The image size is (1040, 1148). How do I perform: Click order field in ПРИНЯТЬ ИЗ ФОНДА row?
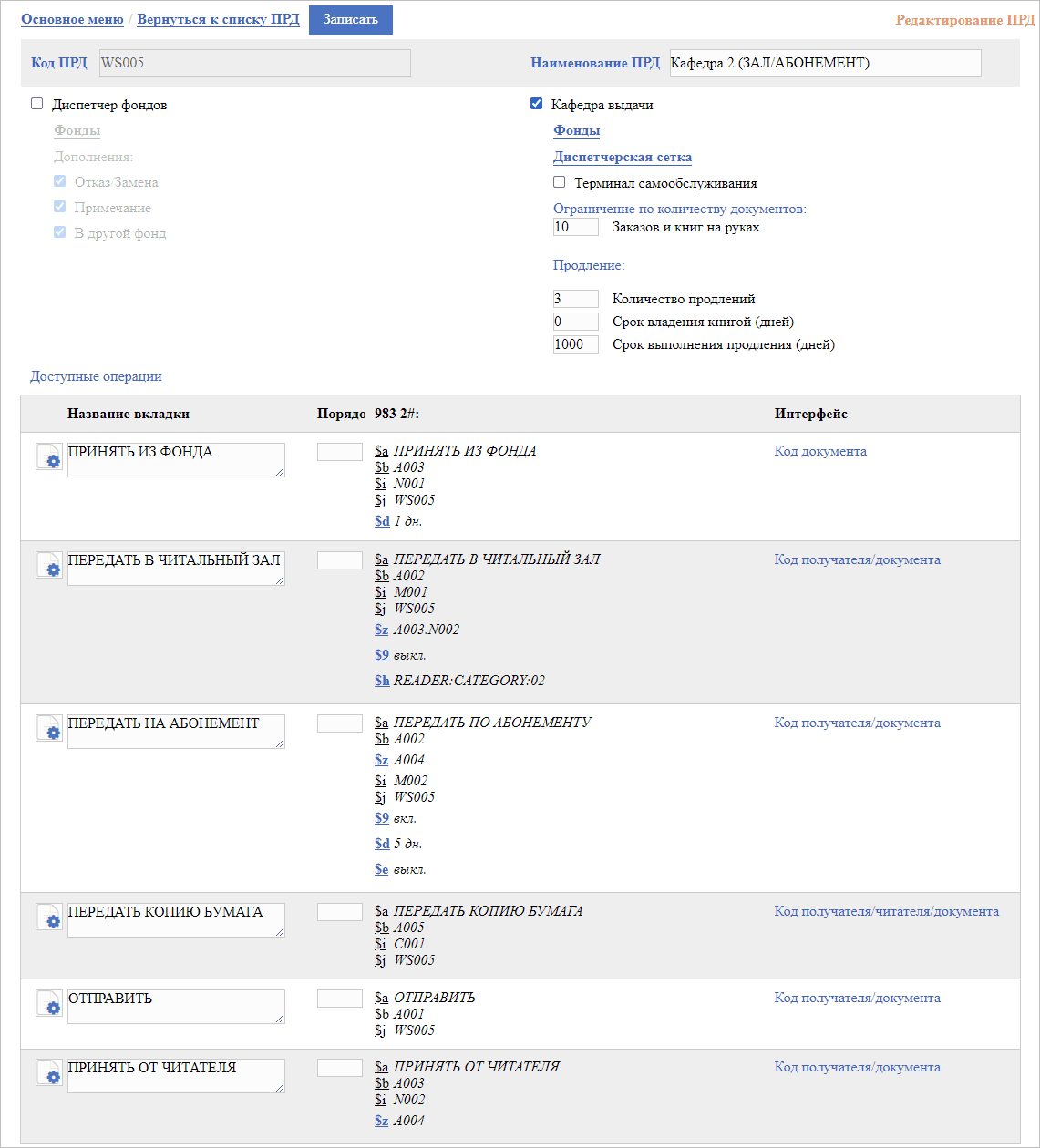[x=340, y=452]
